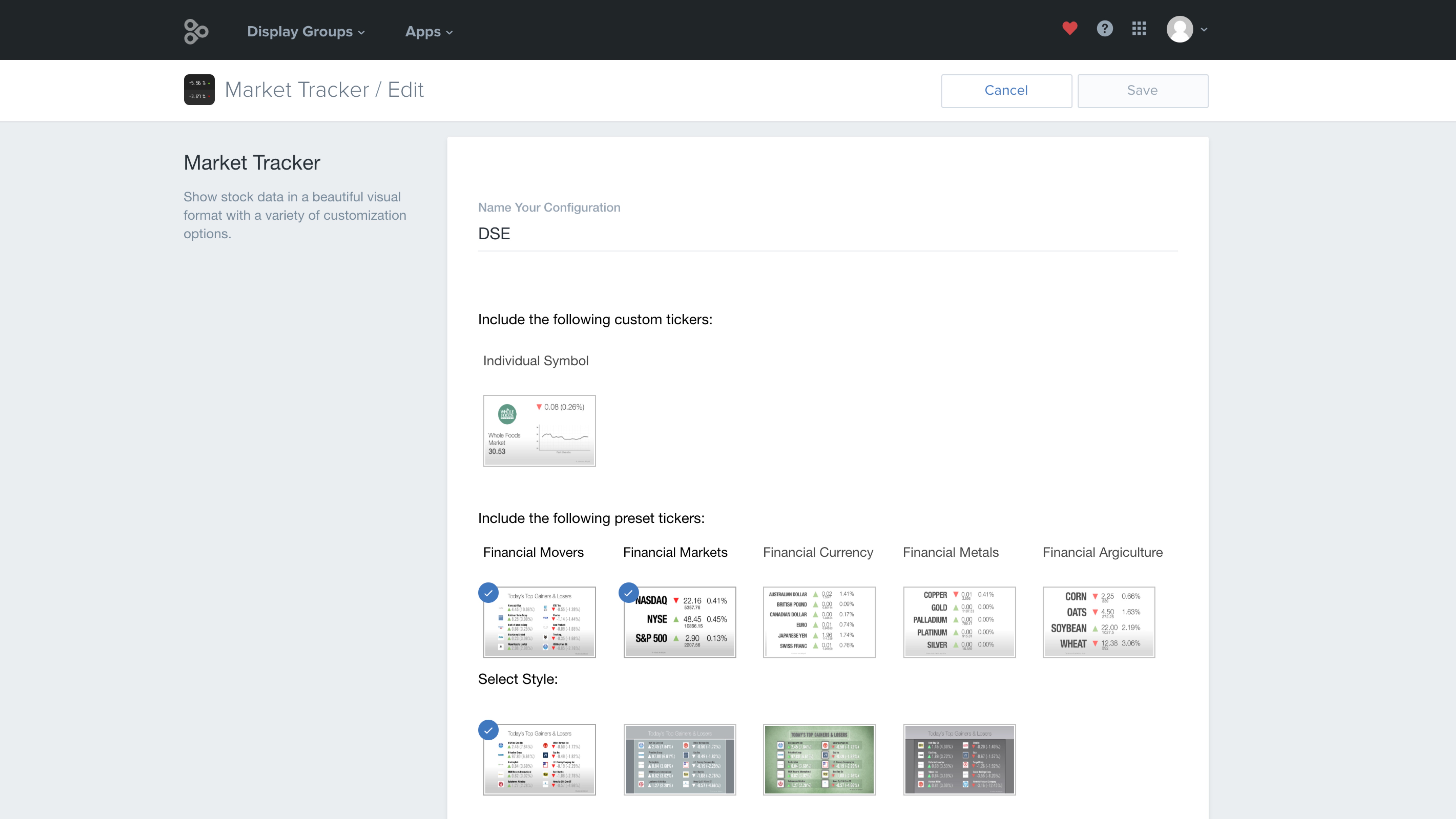
Task: Click the Save button
Action: 1142,90
